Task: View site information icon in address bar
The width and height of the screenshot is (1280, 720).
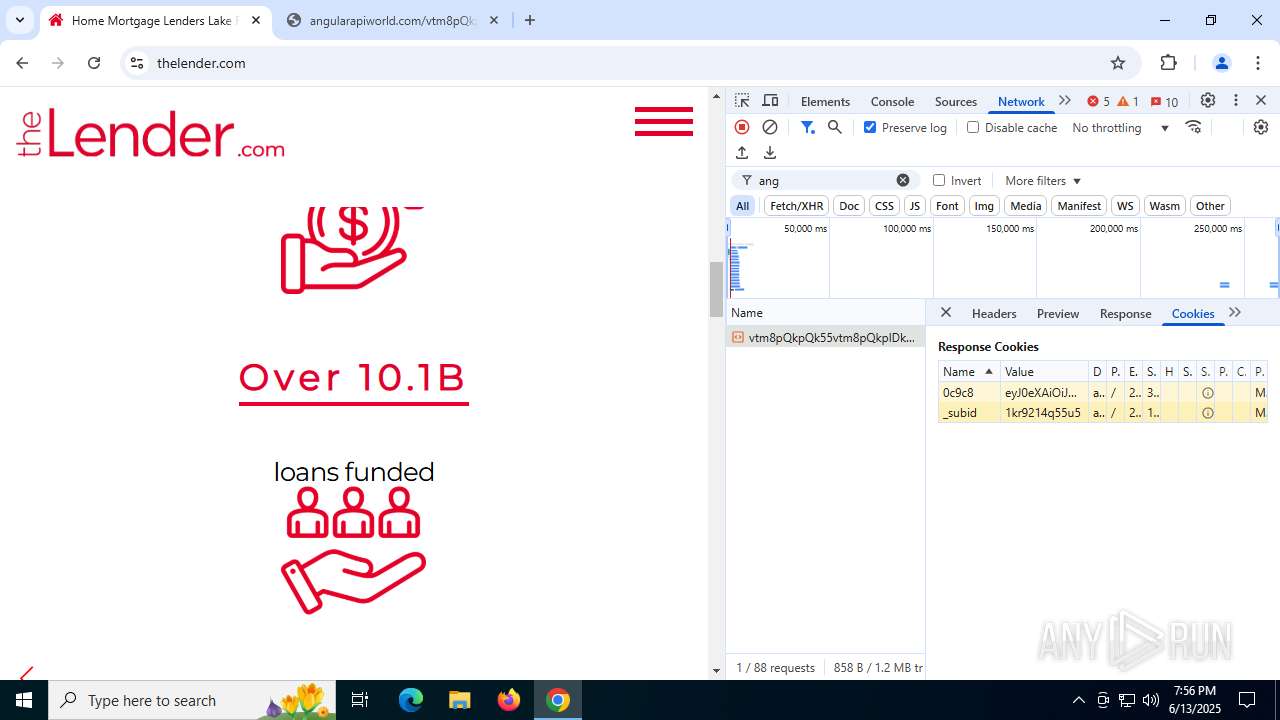Action: coord(137,63)
